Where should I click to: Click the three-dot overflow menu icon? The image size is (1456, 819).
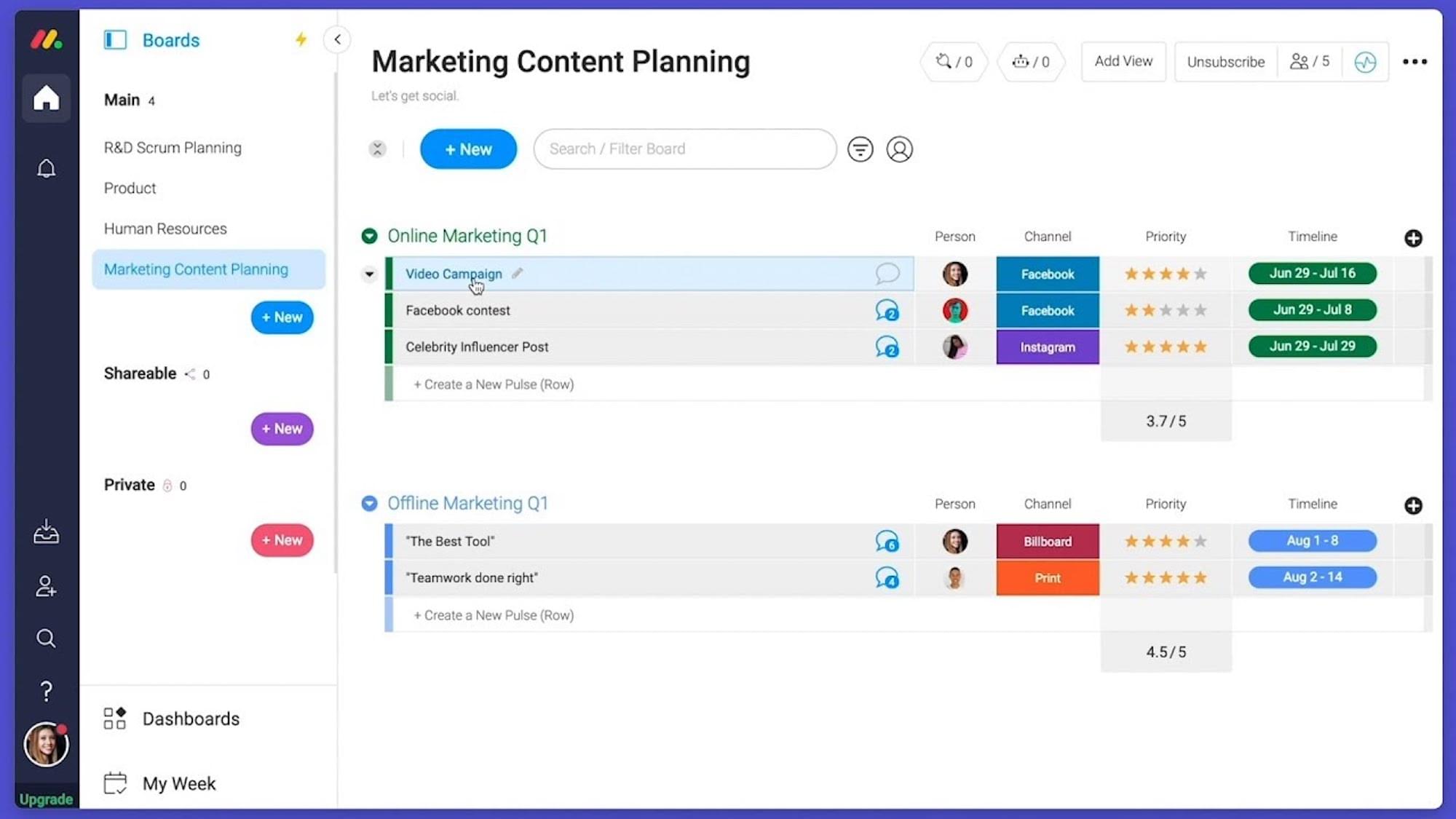tap(1414, 61)
